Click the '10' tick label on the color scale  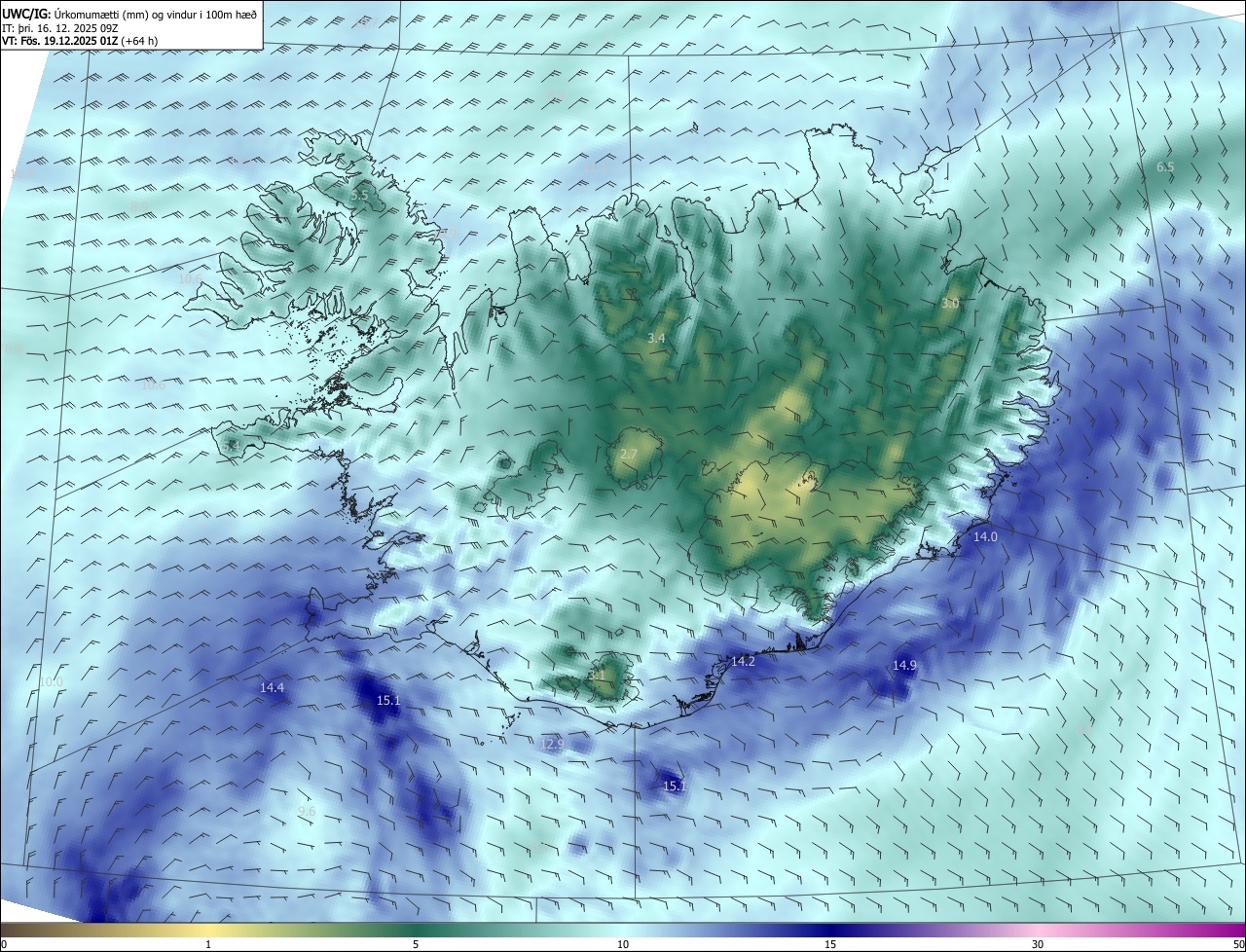[x=623, y=944]
